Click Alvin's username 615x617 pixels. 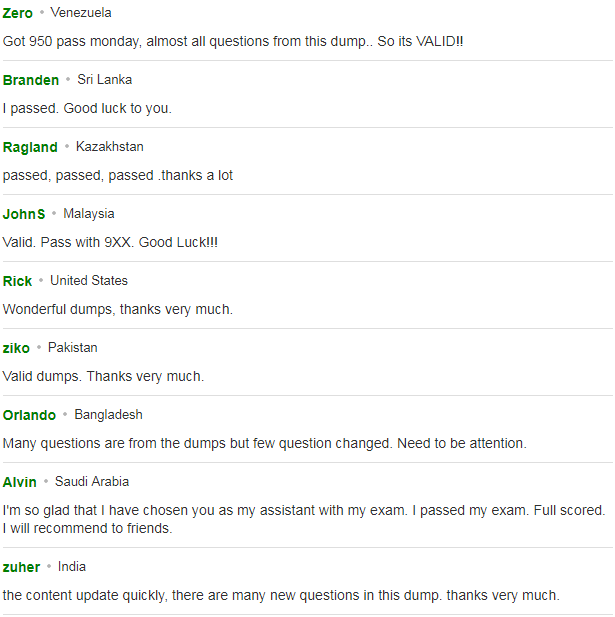click(20, 482)
